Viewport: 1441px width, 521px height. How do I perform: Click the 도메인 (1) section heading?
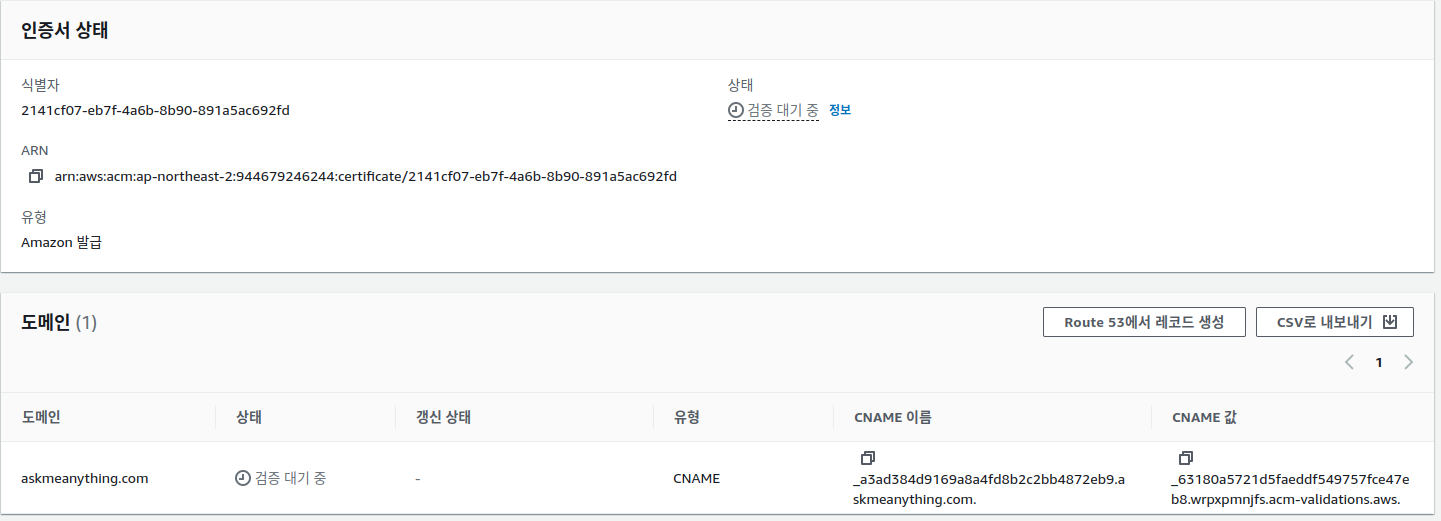(x=59, y=322)
